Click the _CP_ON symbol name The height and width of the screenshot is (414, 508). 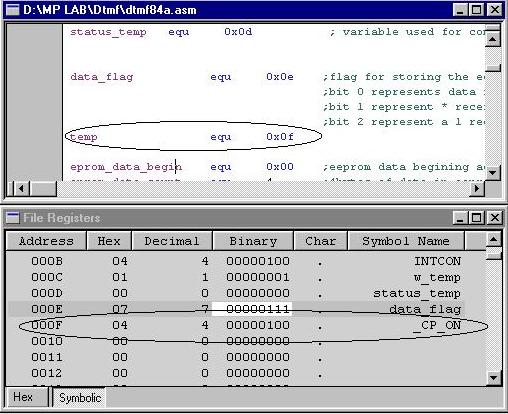437,325
